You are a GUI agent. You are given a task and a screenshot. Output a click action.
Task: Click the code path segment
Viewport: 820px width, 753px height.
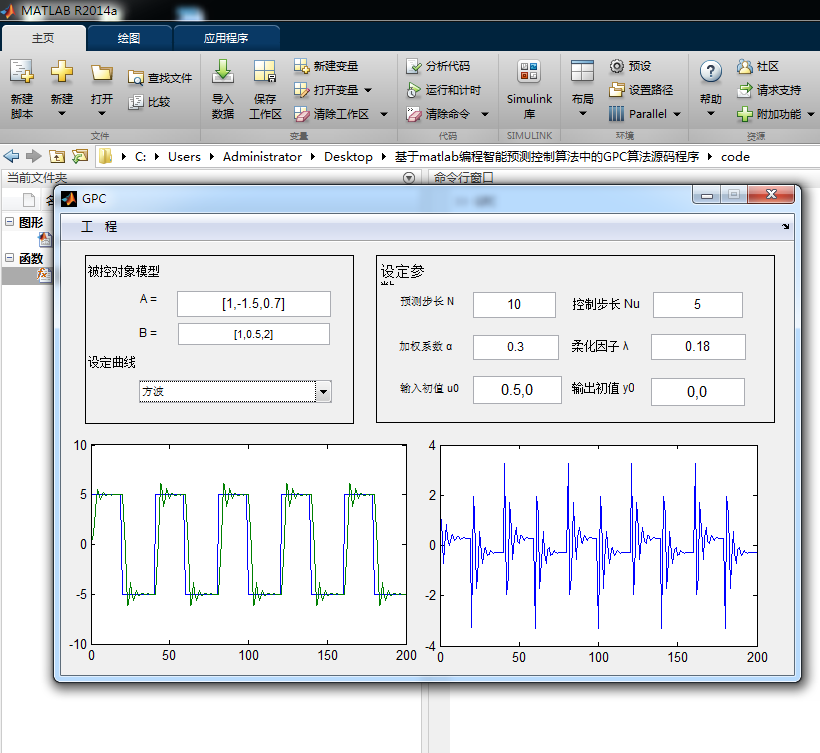point(735,156)
